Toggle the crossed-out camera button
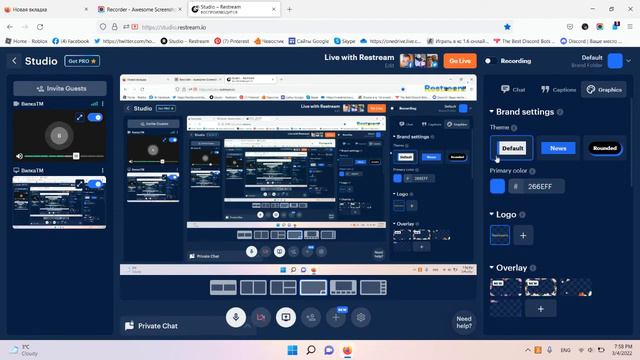Image resolution: width=640 pixels, height=360 pixels. (x=261, y=317)
